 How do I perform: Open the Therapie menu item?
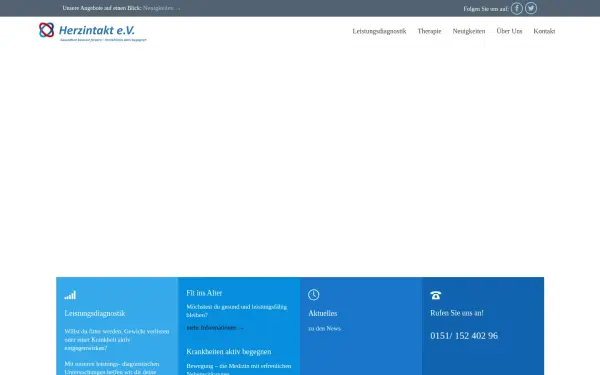[x=429, y=31]
